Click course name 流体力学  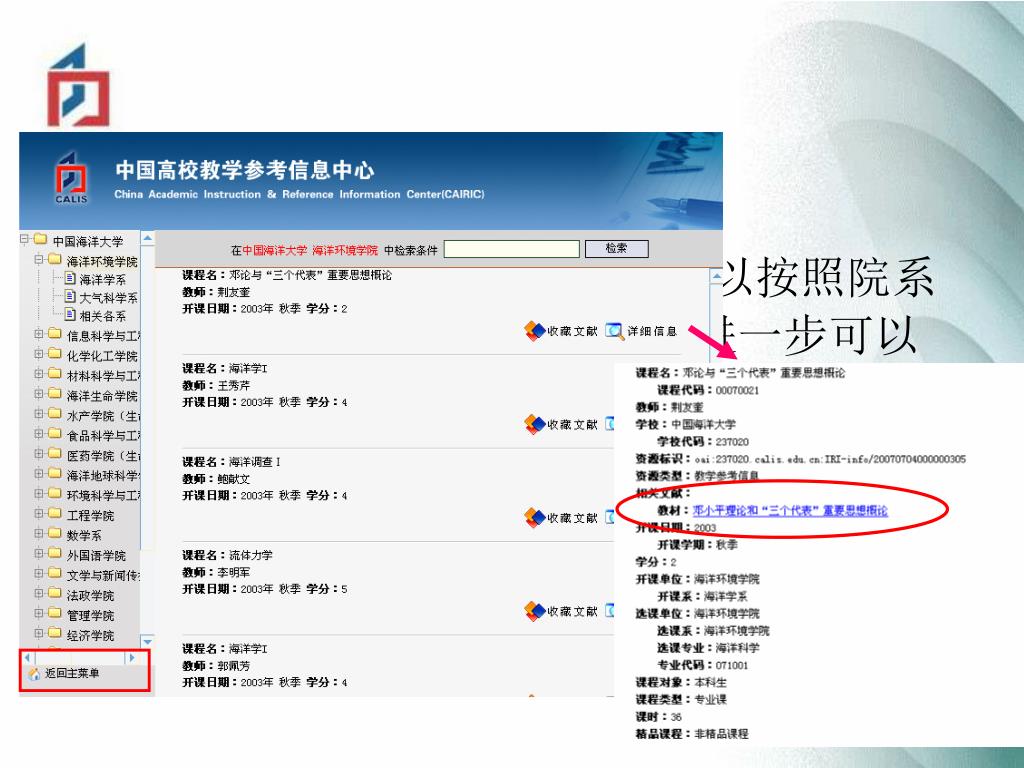[251, 555]
